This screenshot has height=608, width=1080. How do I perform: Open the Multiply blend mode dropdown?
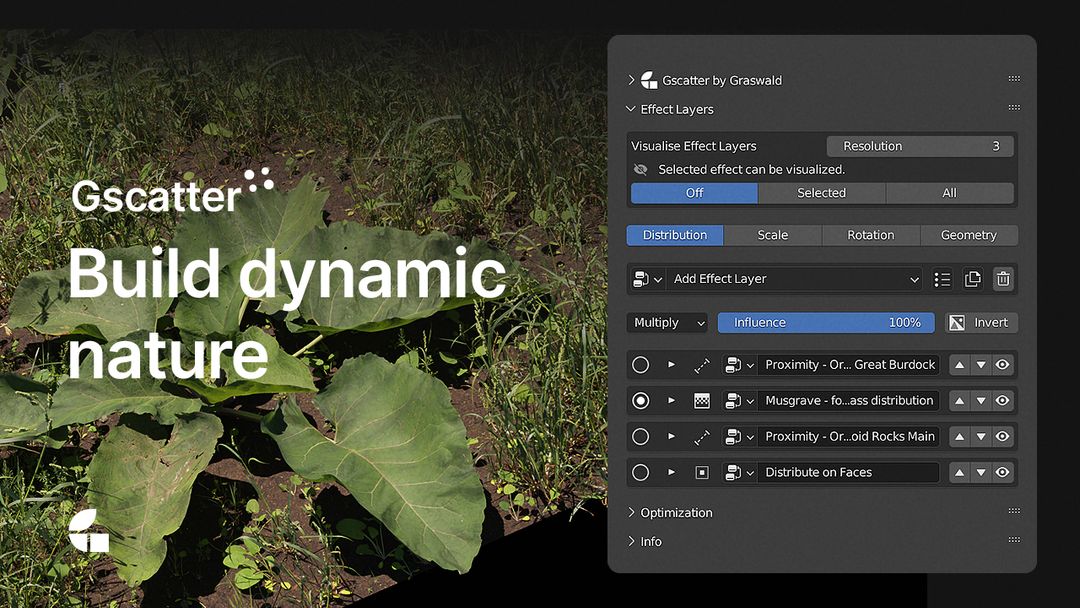point(667,323)
